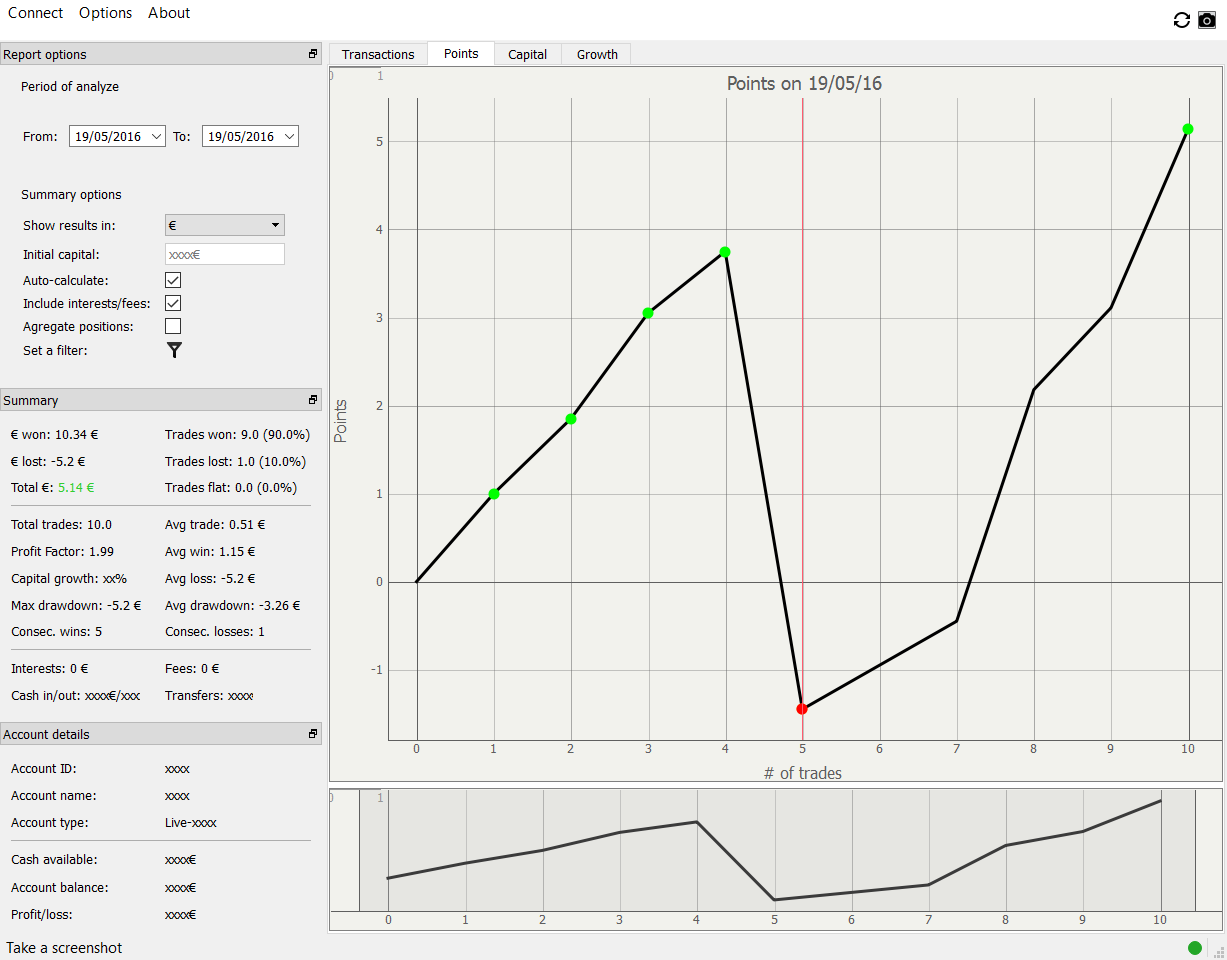Image resolution: width=1227 pixels, height=960 pixels.
Task: Click the Profit Factor: 1.99 text
Action: (62, 551)
